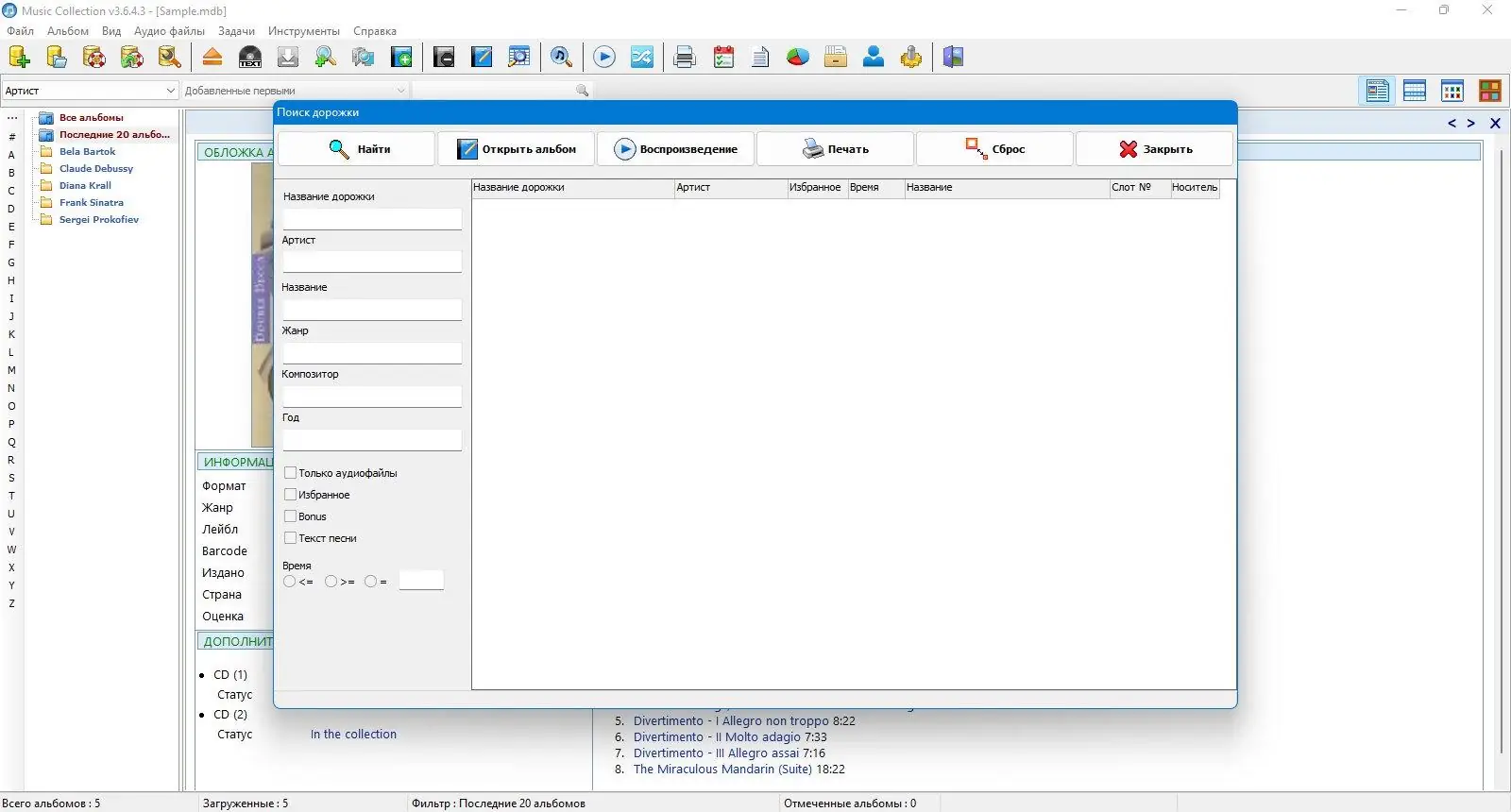Screen dimensions: 1511x812
Task: Click the new database icon with green plus
Action: pos(19,58)
